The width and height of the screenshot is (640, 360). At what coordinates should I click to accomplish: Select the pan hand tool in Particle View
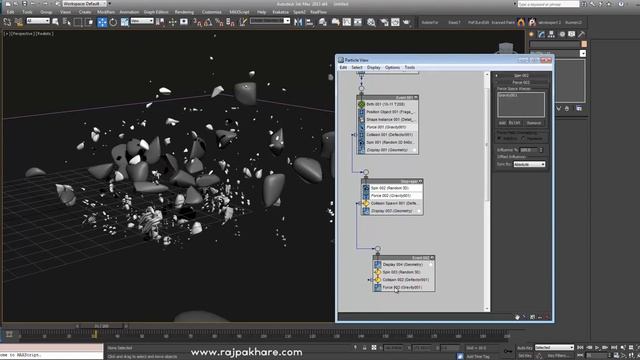tap(517, 317)
